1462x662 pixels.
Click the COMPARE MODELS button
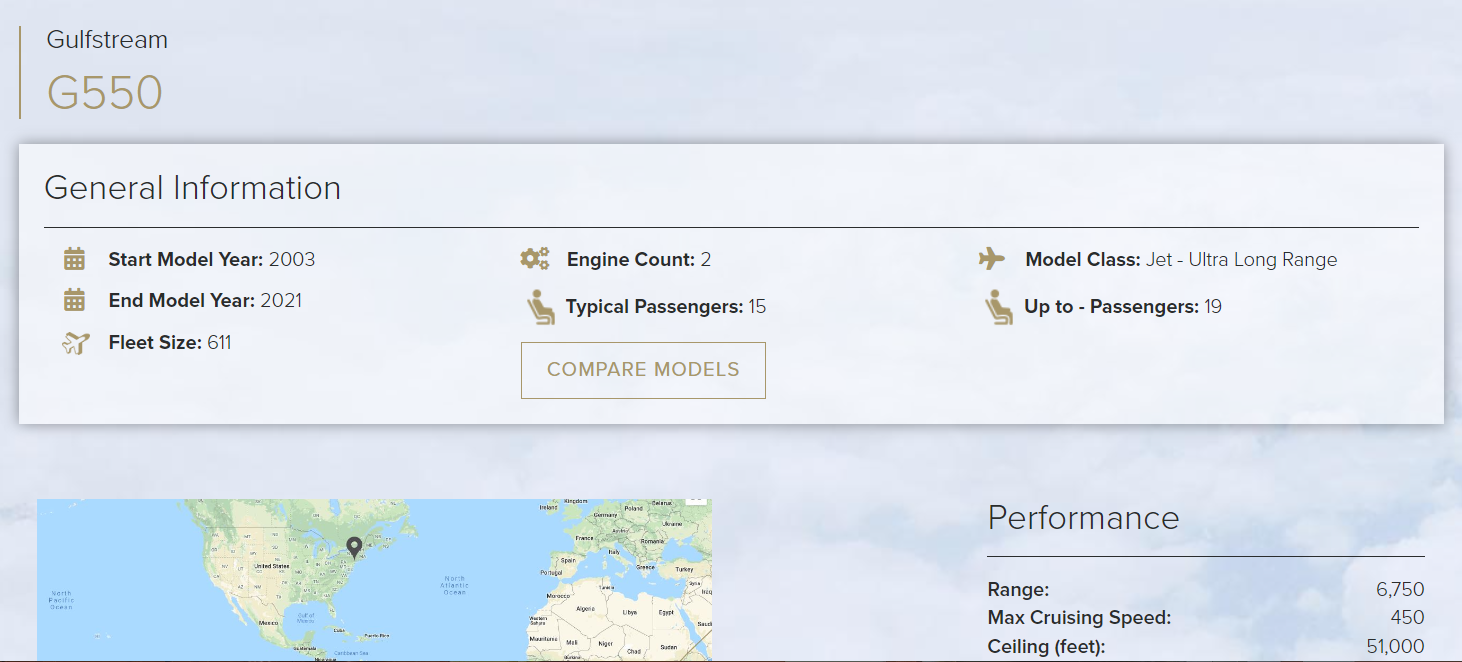(643, 370)
